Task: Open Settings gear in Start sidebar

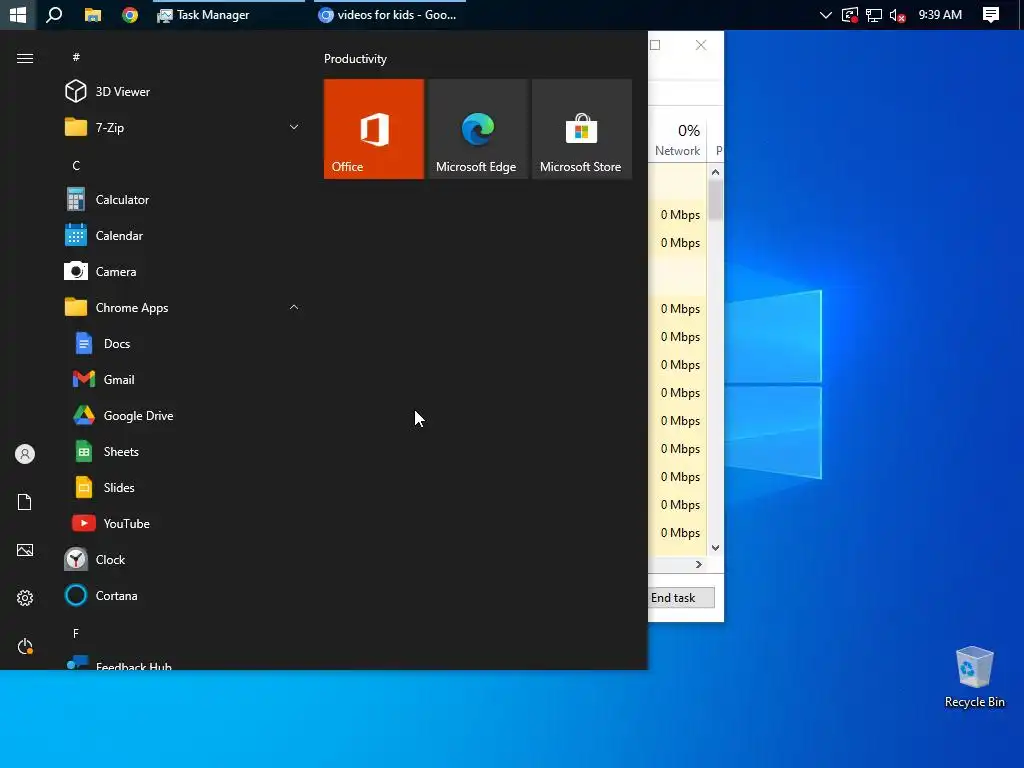Action: [x=25, y=598]
